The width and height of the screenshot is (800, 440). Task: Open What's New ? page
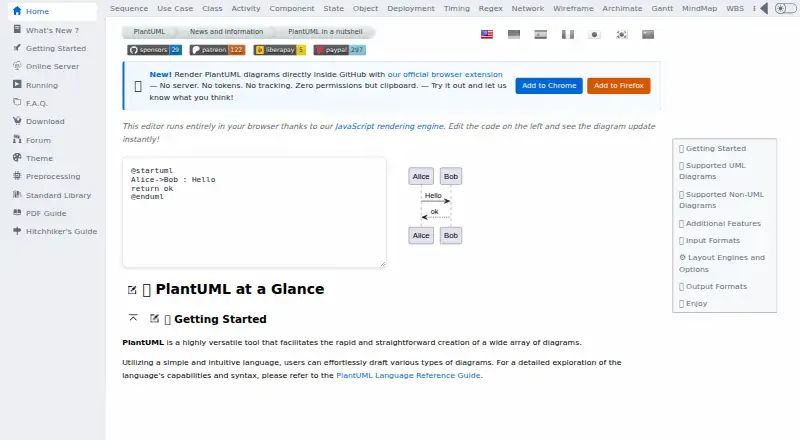52,30
